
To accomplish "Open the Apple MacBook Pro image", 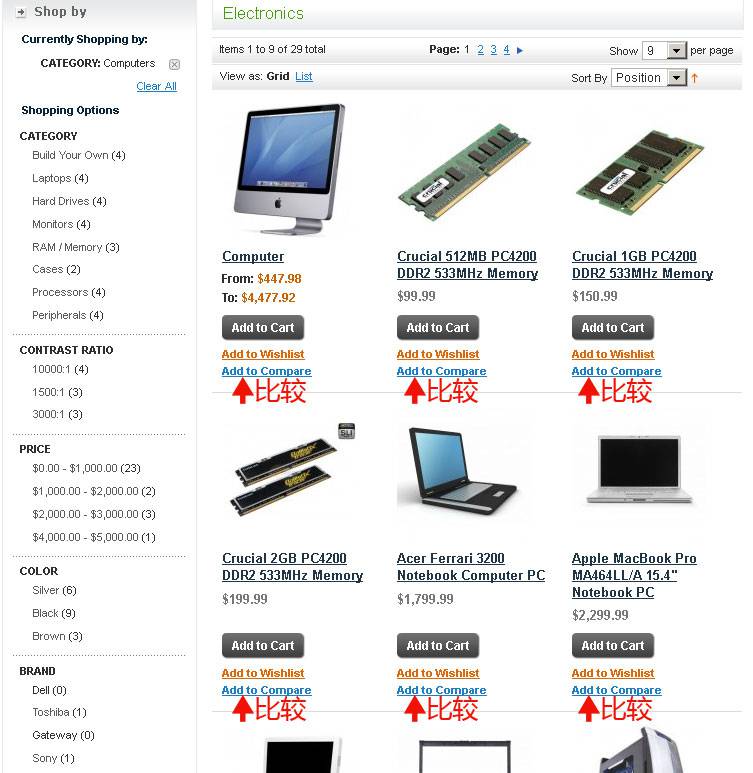I will point(640,469).
